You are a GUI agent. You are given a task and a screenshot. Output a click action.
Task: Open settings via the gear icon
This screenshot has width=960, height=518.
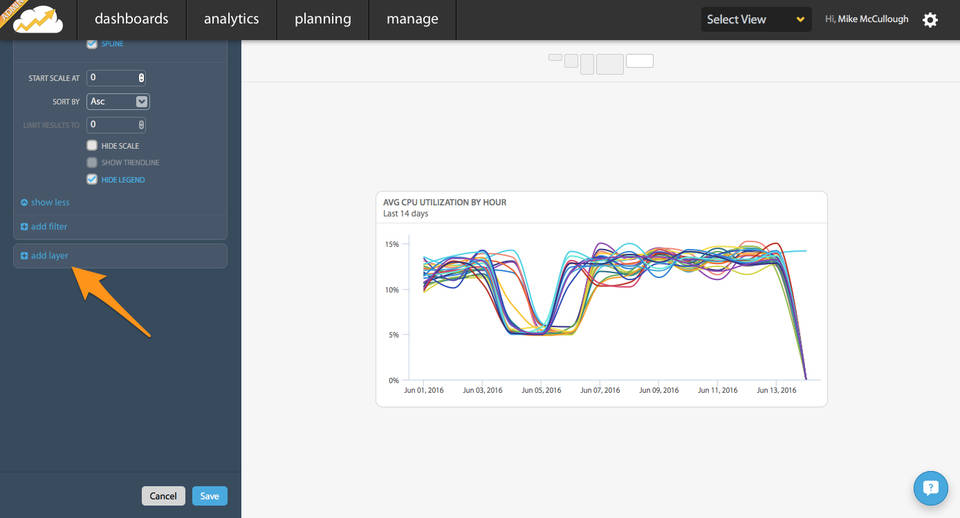point(930,19)
